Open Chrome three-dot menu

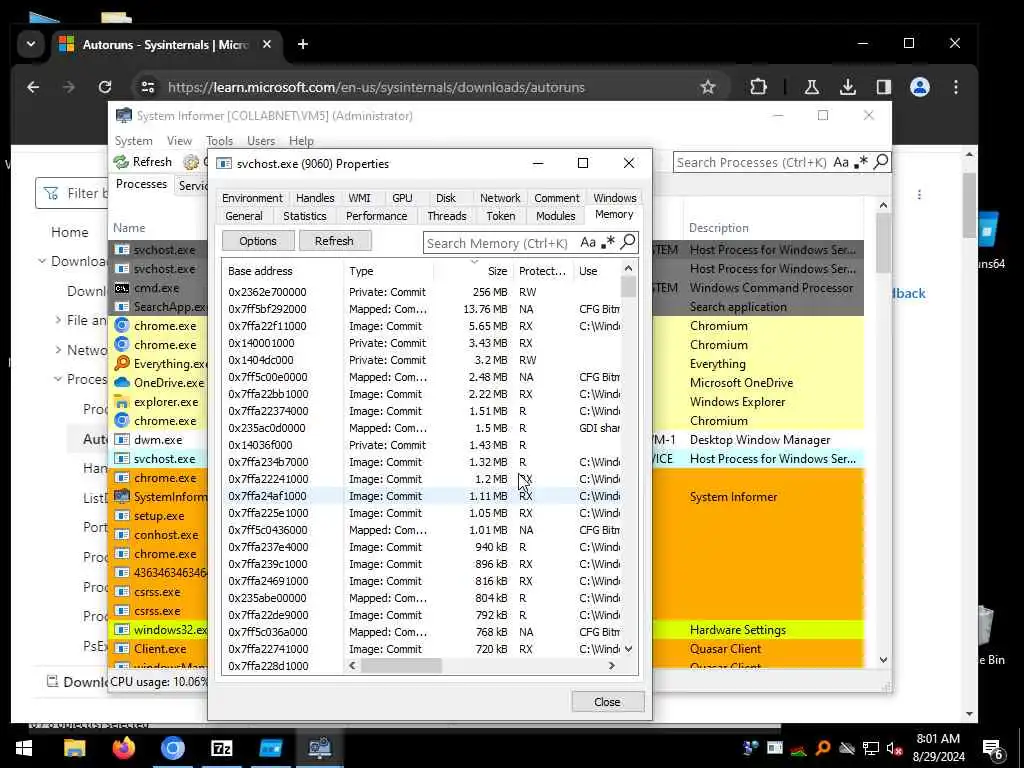[x=955, y=87]
